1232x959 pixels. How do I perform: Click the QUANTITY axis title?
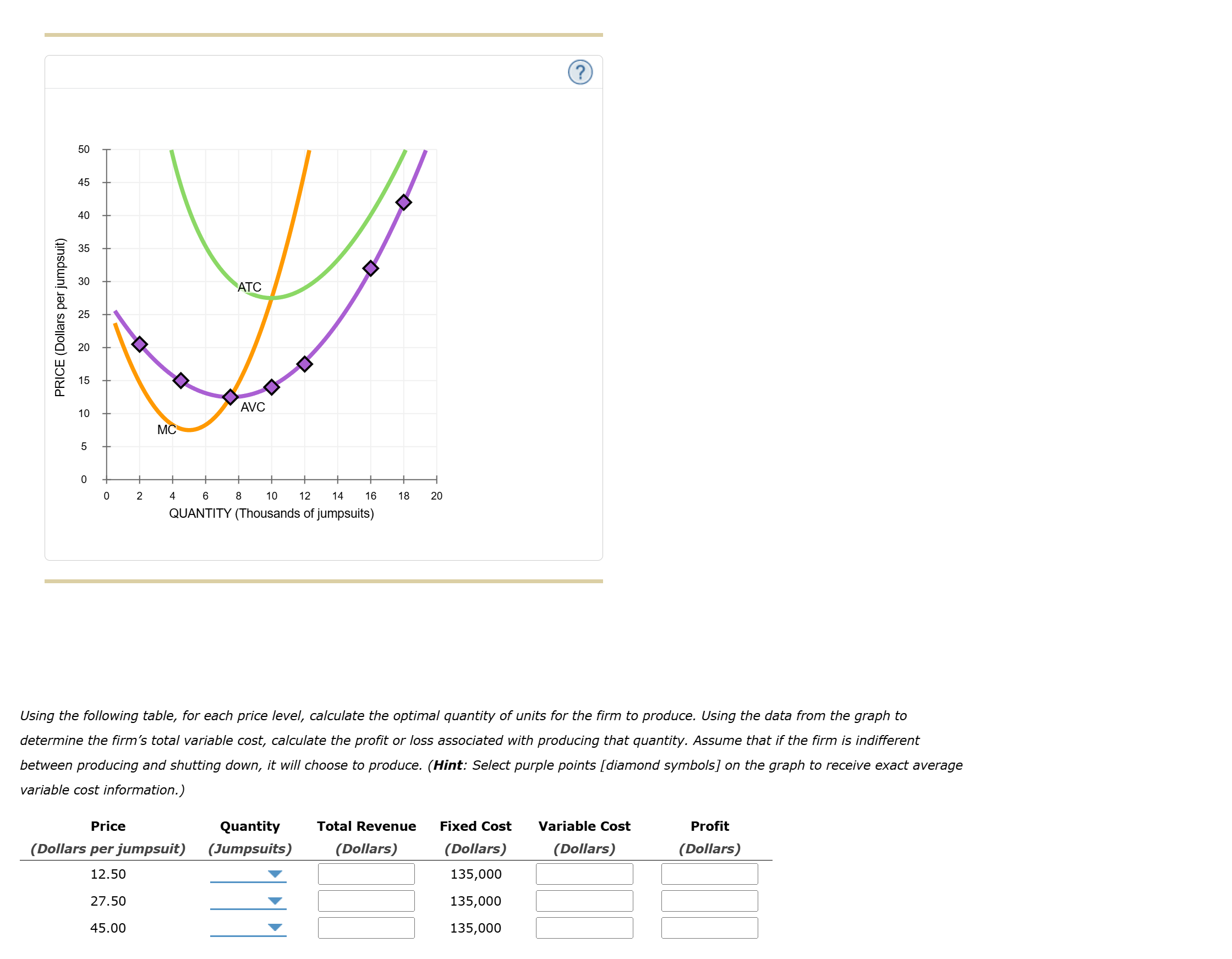271,513
